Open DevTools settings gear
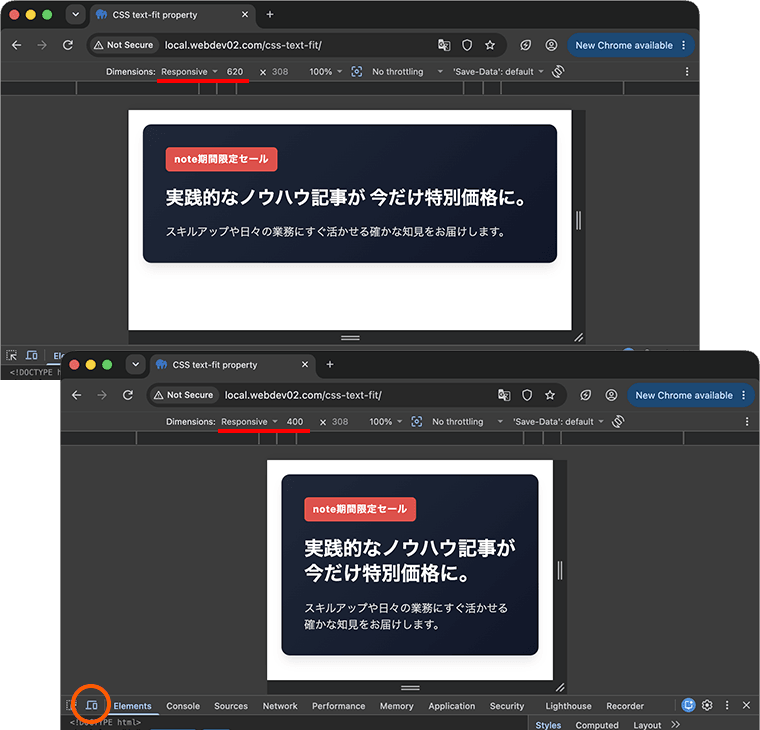Viewport: 760px width, 730px height. coord(707,705)
